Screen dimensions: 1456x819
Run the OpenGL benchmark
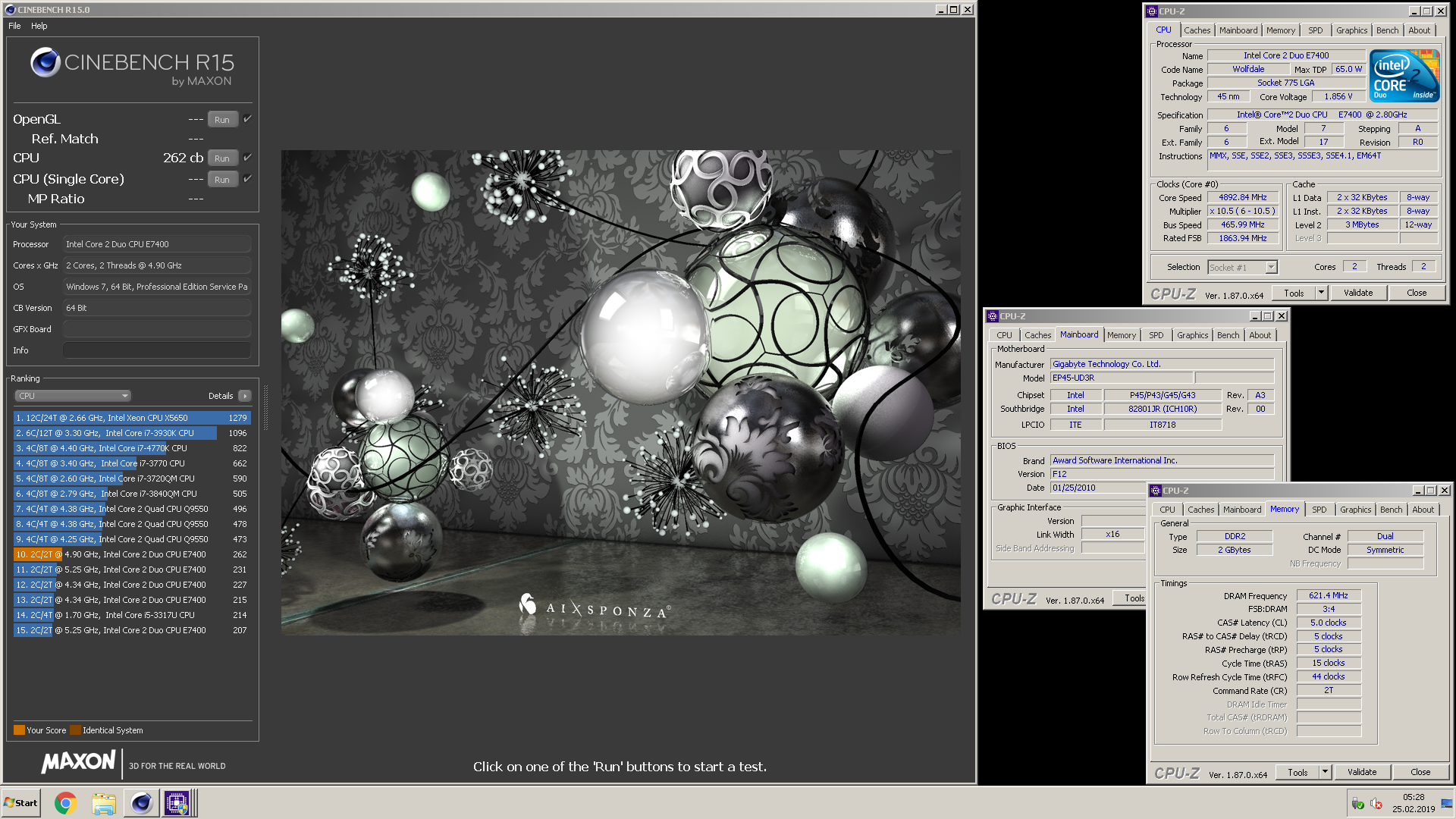point(222,120)
